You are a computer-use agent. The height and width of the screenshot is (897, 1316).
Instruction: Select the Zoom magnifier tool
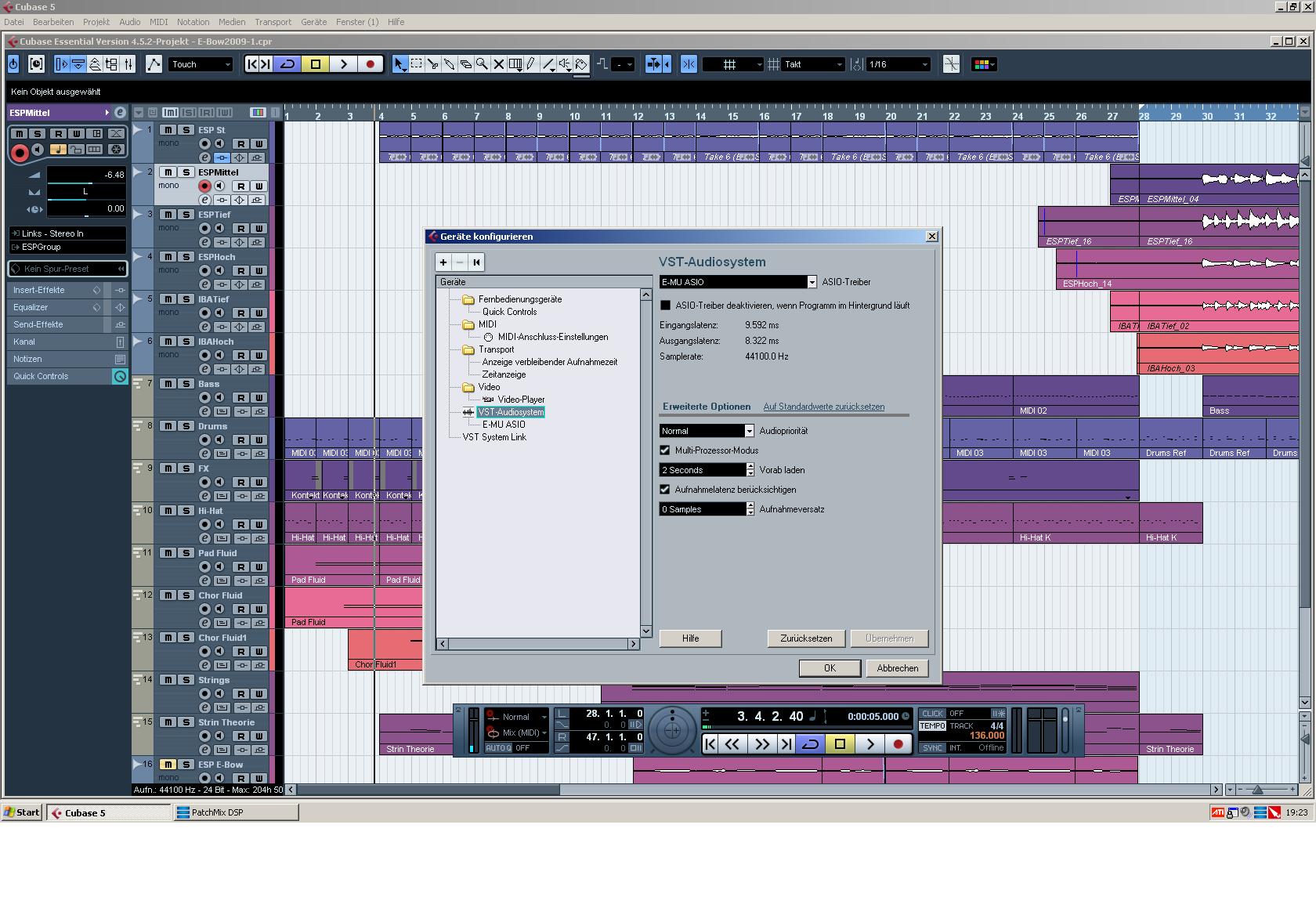point(483,64)
